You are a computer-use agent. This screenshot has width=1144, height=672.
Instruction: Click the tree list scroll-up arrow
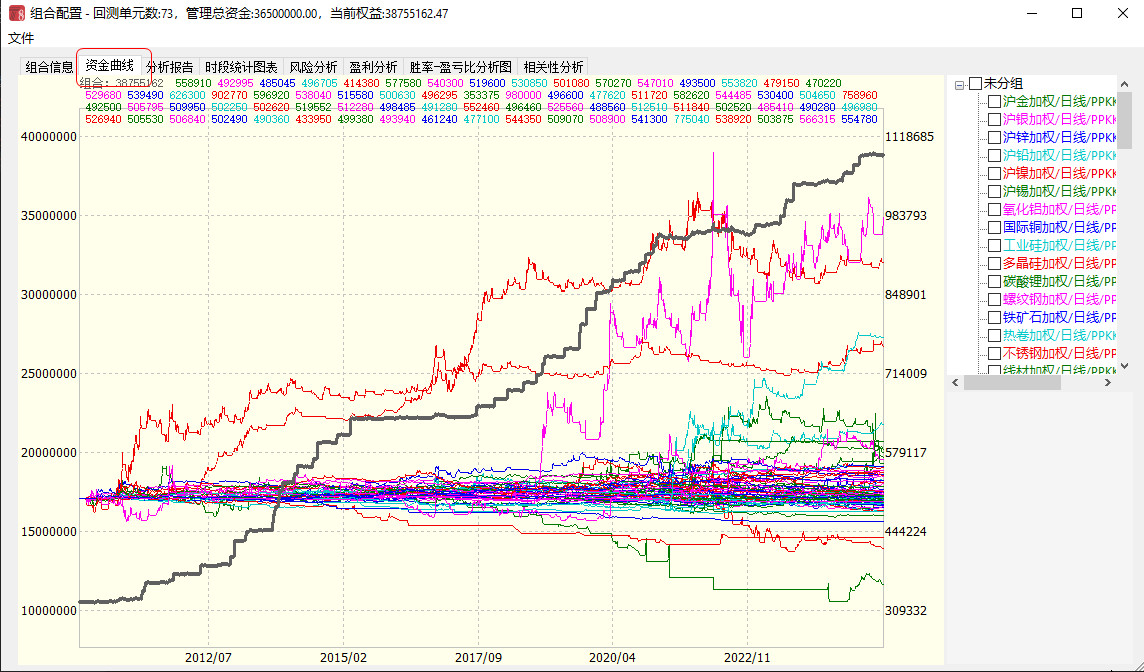1124,83
